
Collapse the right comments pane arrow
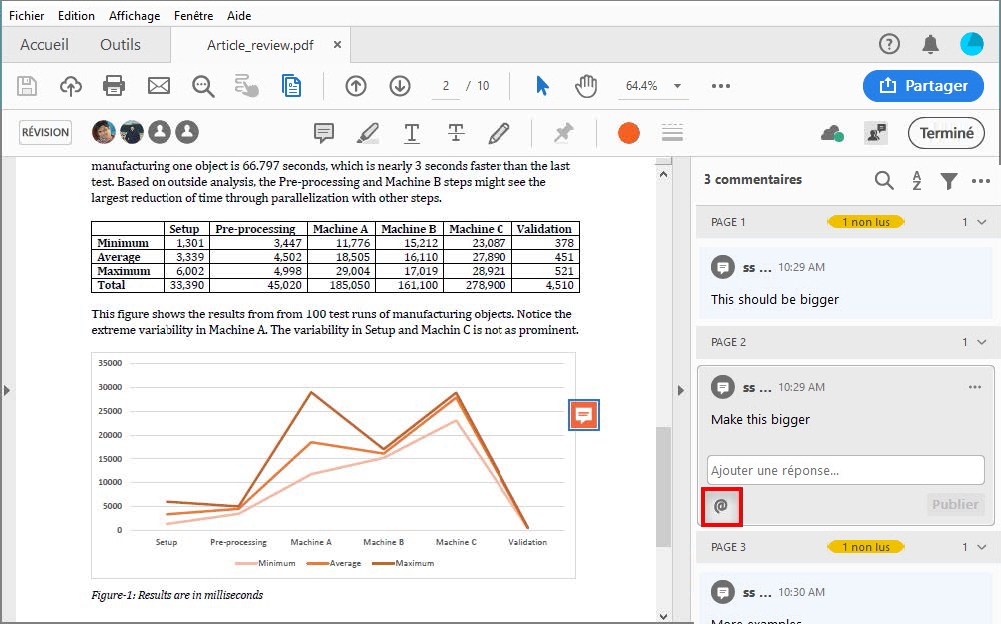(x=681, y=390)
